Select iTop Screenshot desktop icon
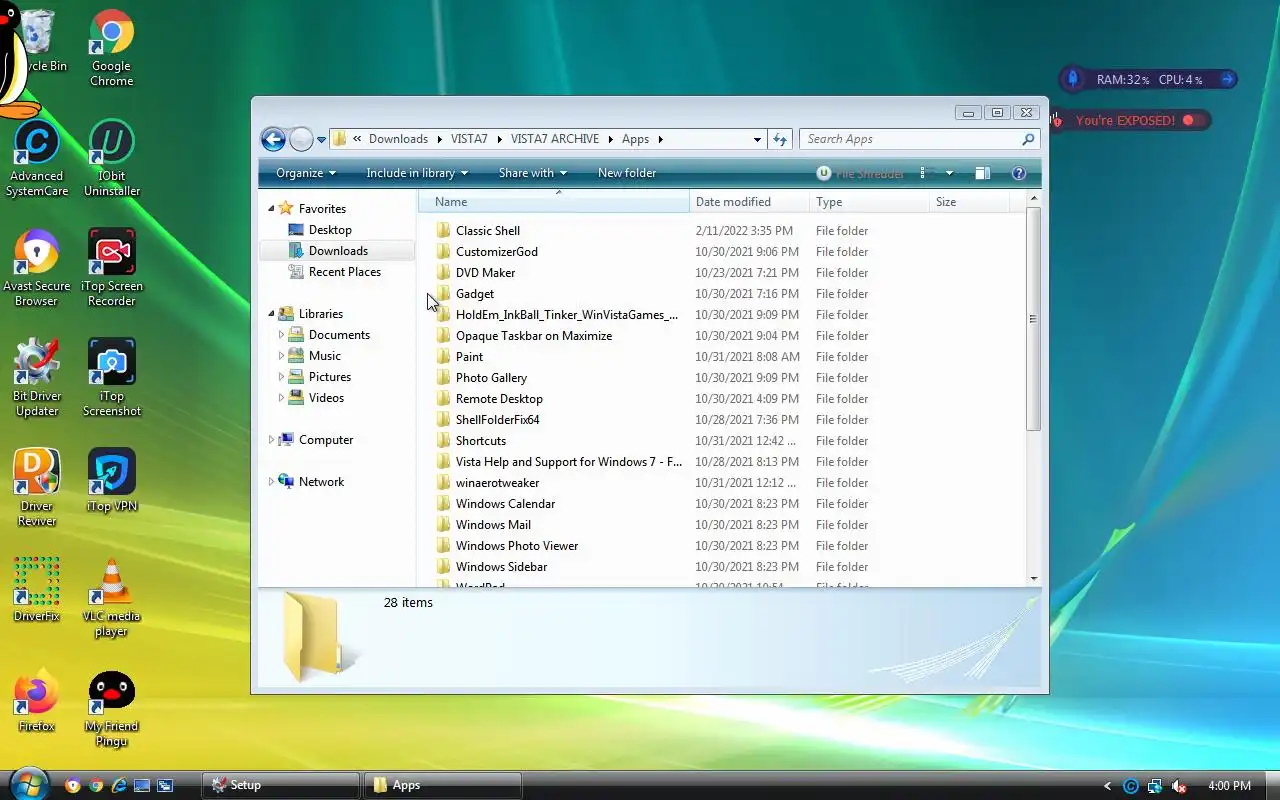The height and width of the screenshot is (800, 1280). pos(111,378)
